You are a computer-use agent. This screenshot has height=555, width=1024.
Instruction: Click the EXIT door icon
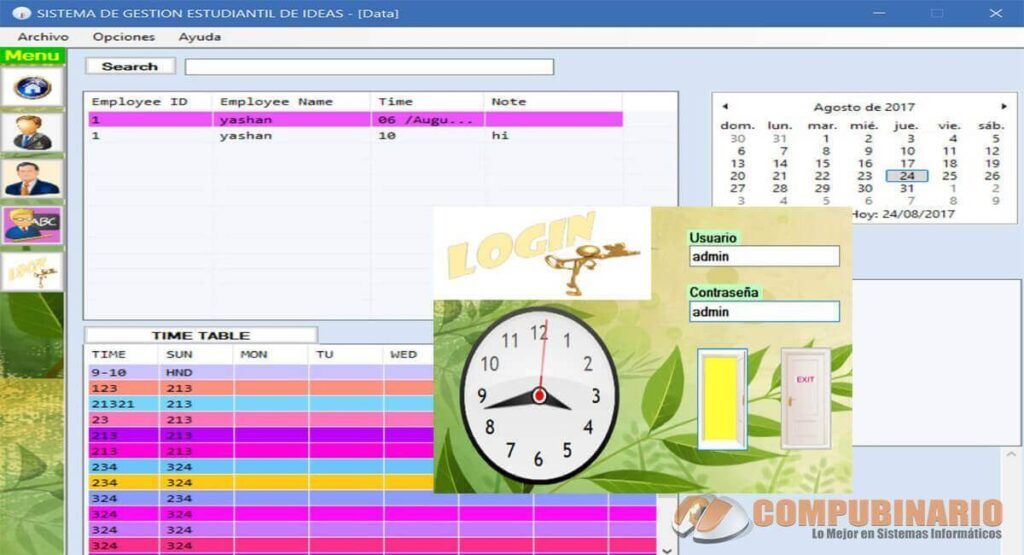(806, 399)
